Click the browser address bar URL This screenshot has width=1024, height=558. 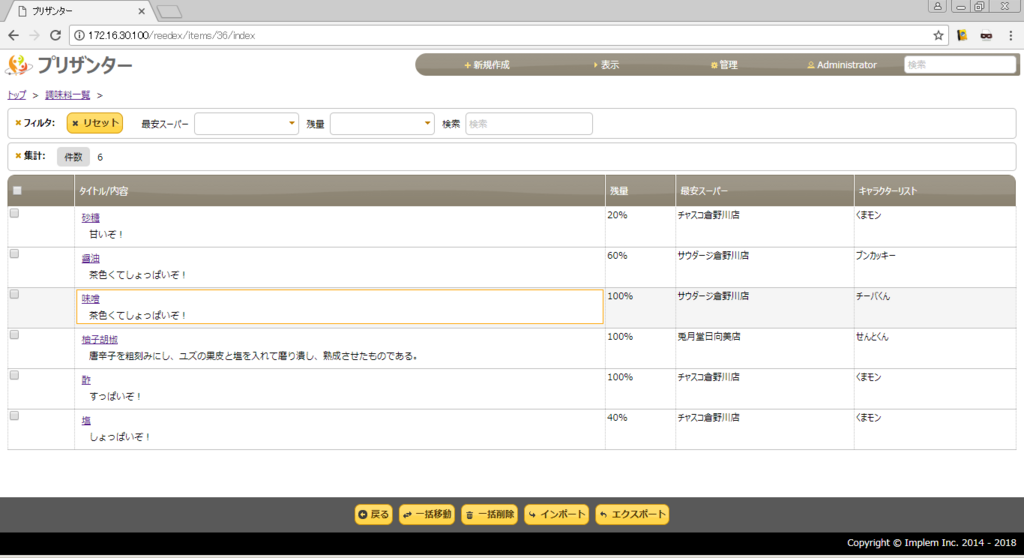(171, 35)
